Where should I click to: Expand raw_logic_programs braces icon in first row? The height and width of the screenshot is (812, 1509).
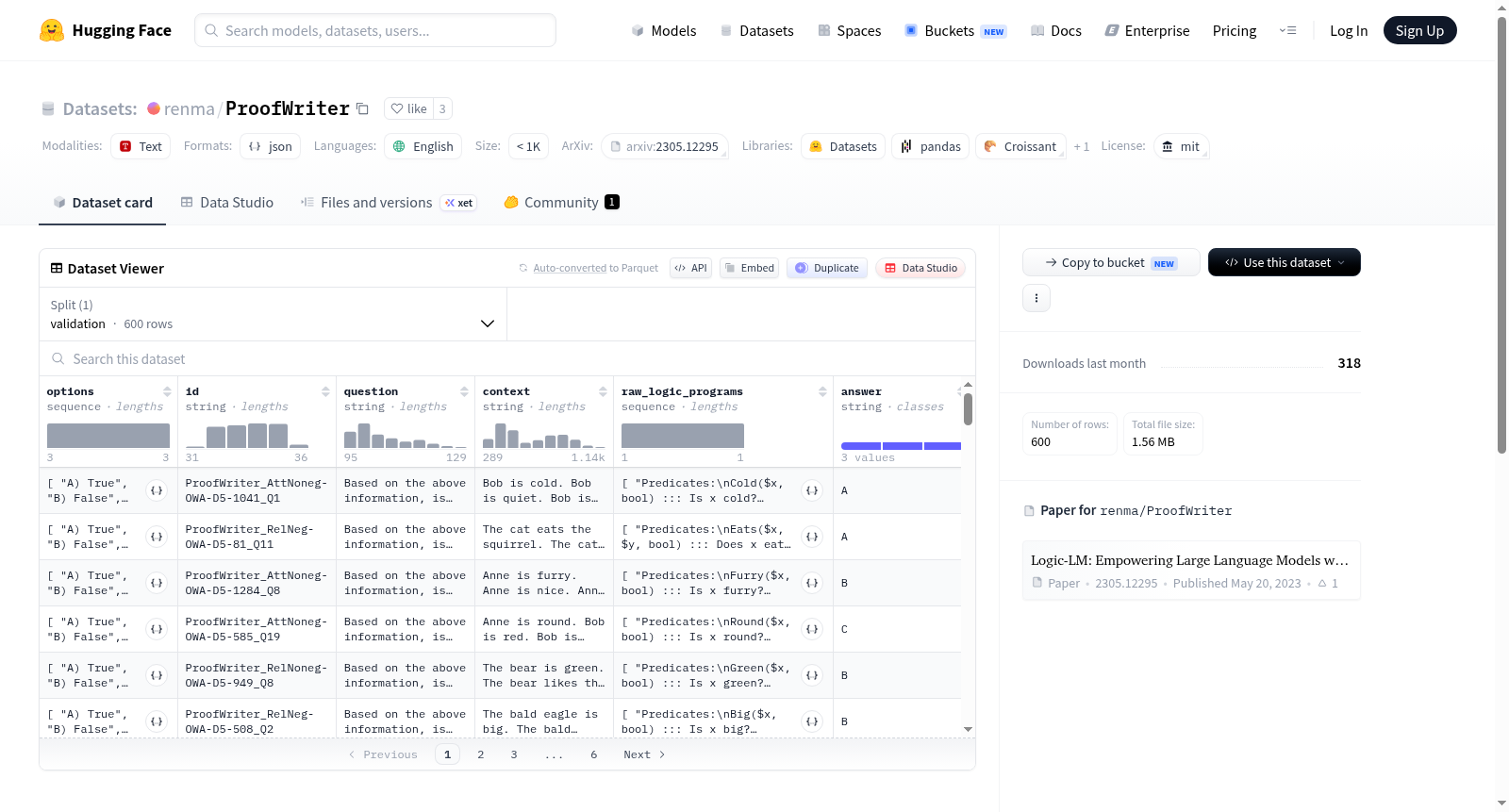click(812, 490)
